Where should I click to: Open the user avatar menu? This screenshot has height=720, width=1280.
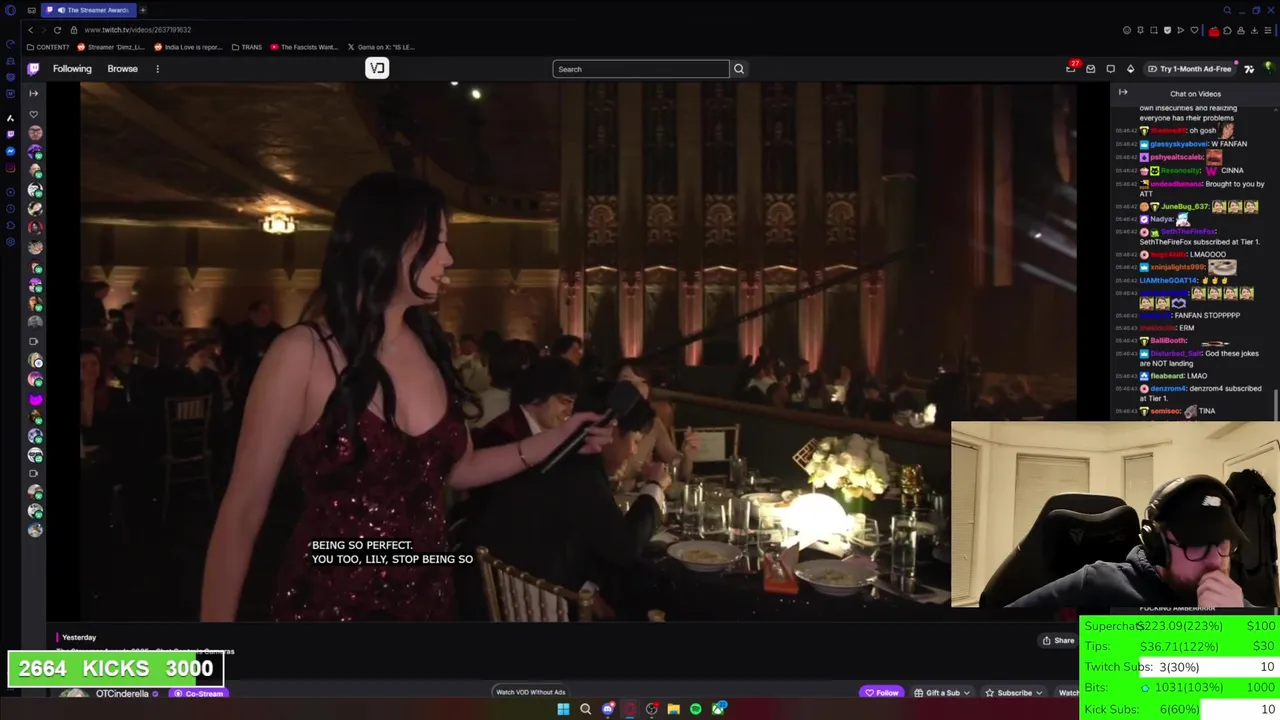tap(1268, 69)
